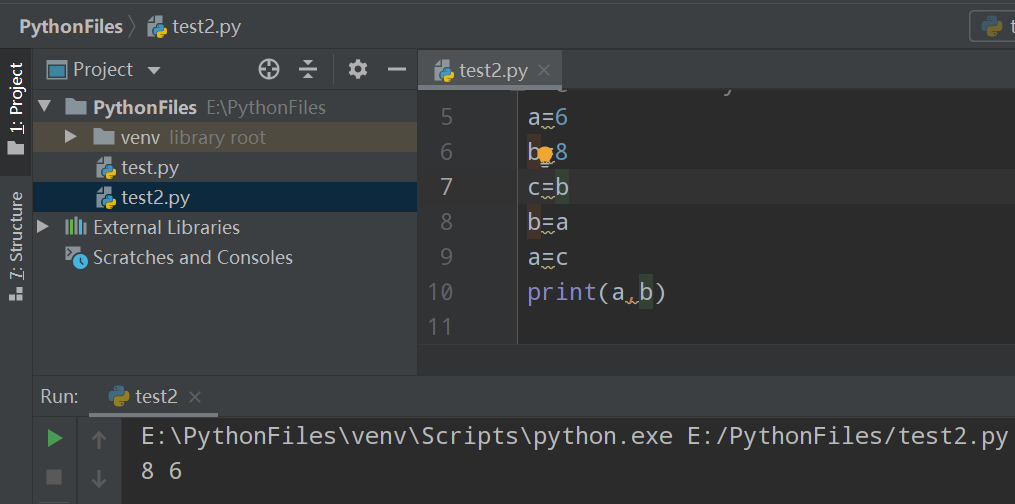Click the locate/scroll-to-source target icon
The height and width of the screenshot is (504, 1015).
pyautogui.click(x=269, y=69)
